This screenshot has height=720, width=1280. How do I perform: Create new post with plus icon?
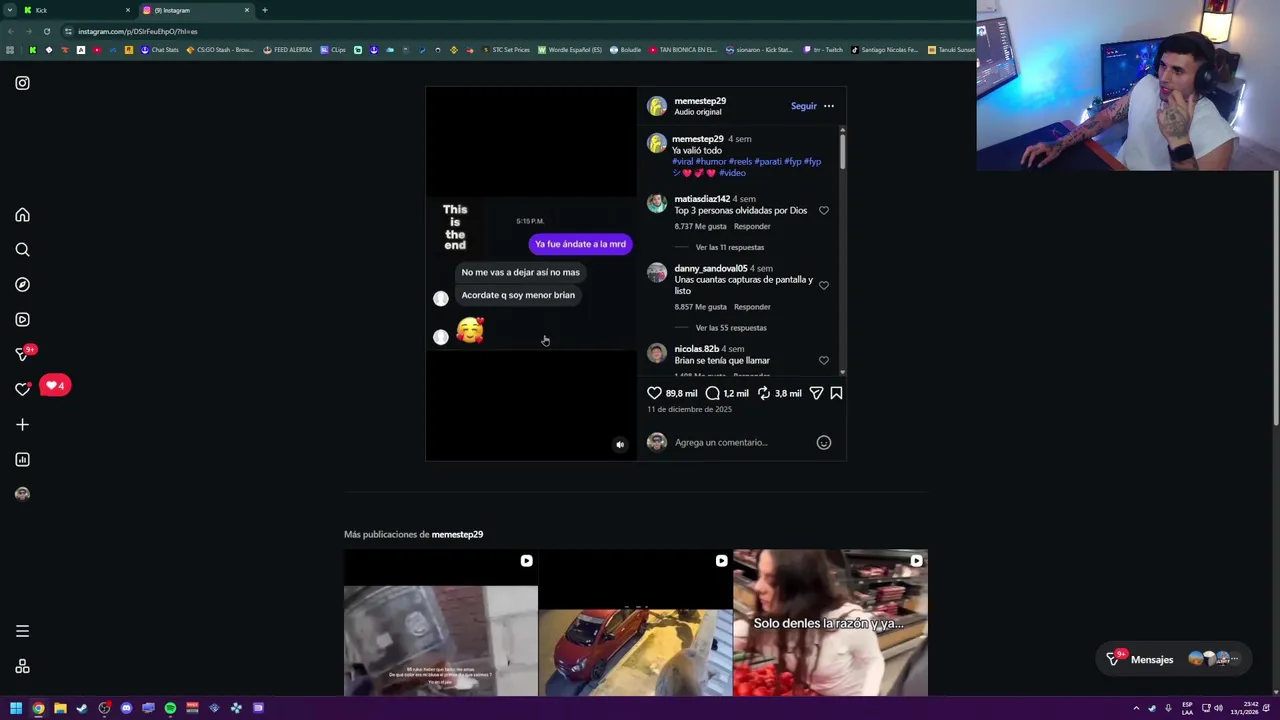[22, 425]
